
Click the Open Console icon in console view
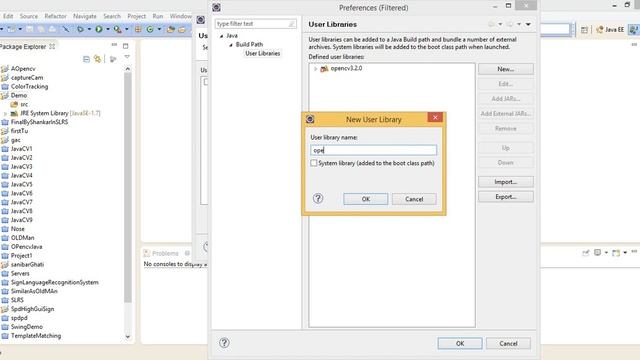(616, 253)
